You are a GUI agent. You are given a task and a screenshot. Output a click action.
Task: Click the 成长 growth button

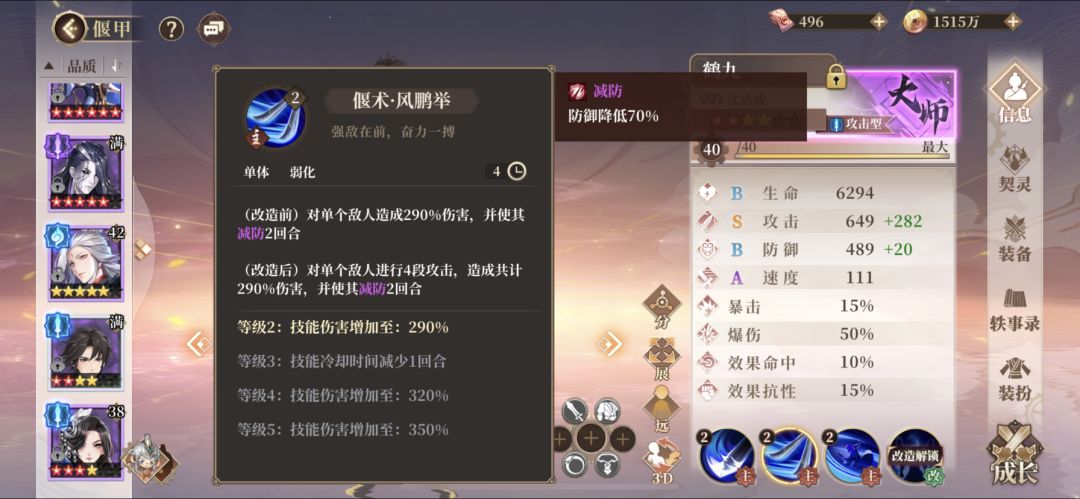click(1015, 453)
